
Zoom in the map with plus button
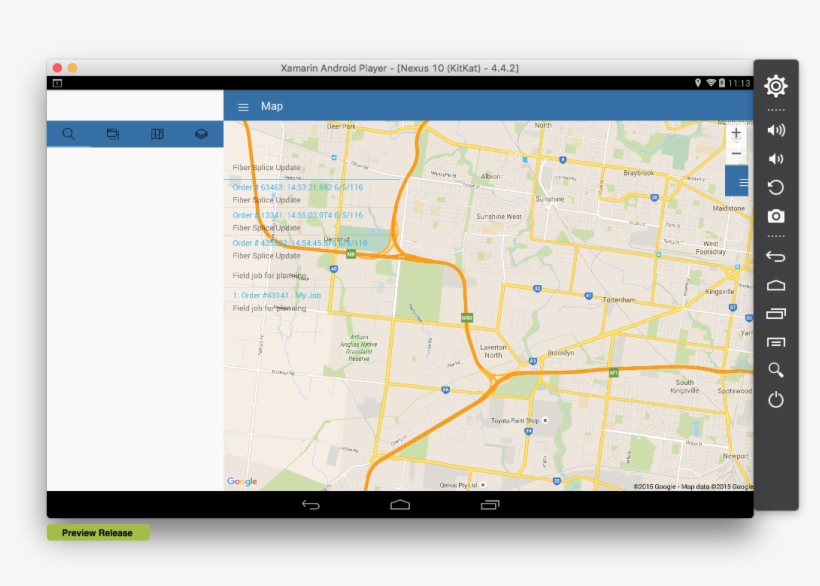click(x=736, y=133)
